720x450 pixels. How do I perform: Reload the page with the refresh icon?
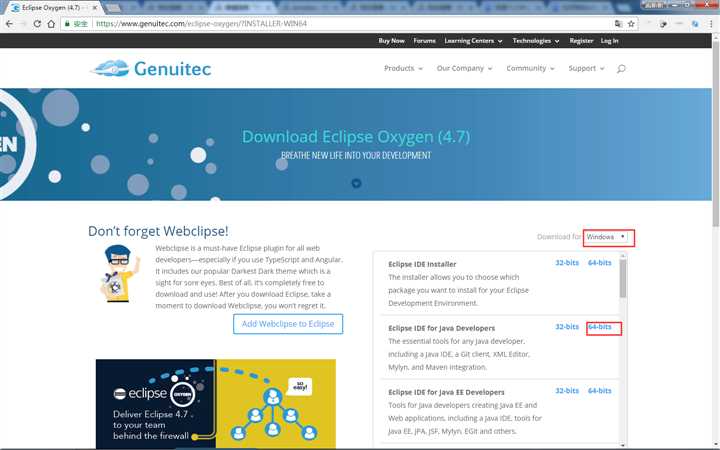point(37,24)
